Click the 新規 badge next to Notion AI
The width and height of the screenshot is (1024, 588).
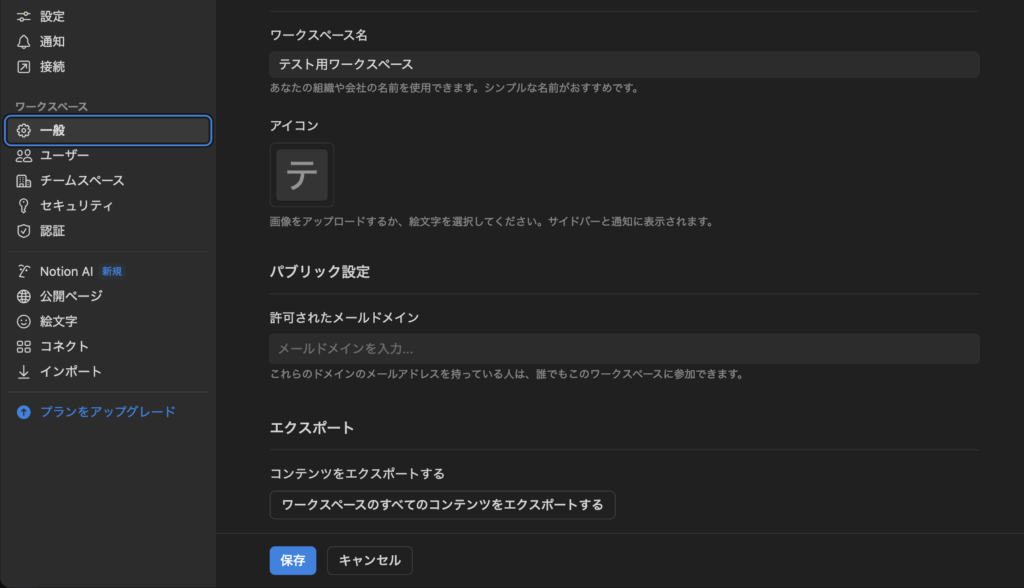[112, 271]
